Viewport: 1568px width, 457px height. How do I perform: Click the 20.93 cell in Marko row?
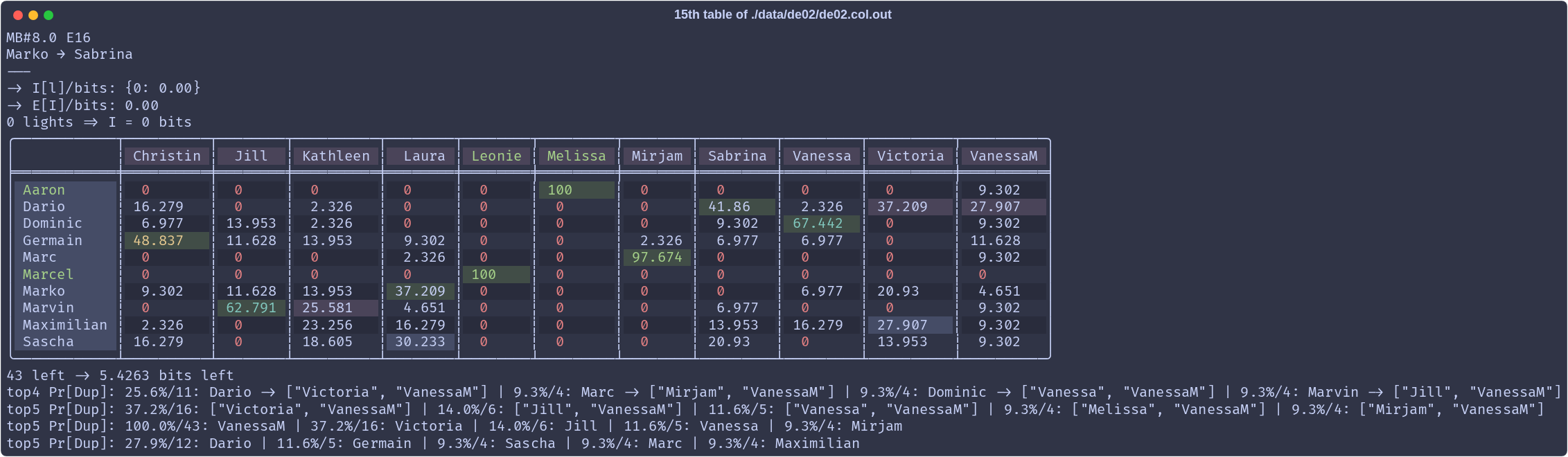coord(911,291)
